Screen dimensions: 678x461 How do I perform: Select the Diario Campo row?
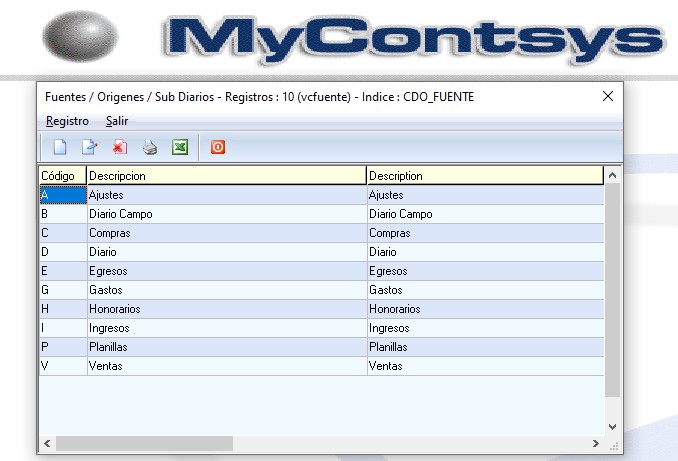226,214
